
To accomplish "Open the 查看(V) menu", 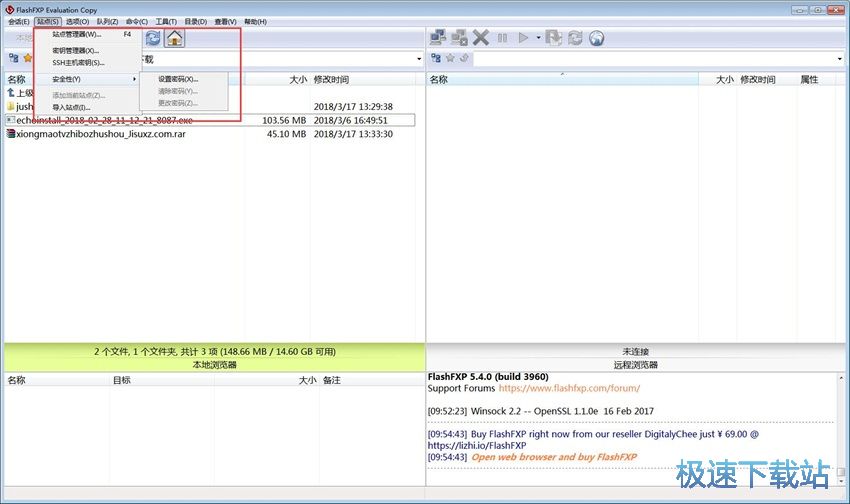I will coord(225,22).
